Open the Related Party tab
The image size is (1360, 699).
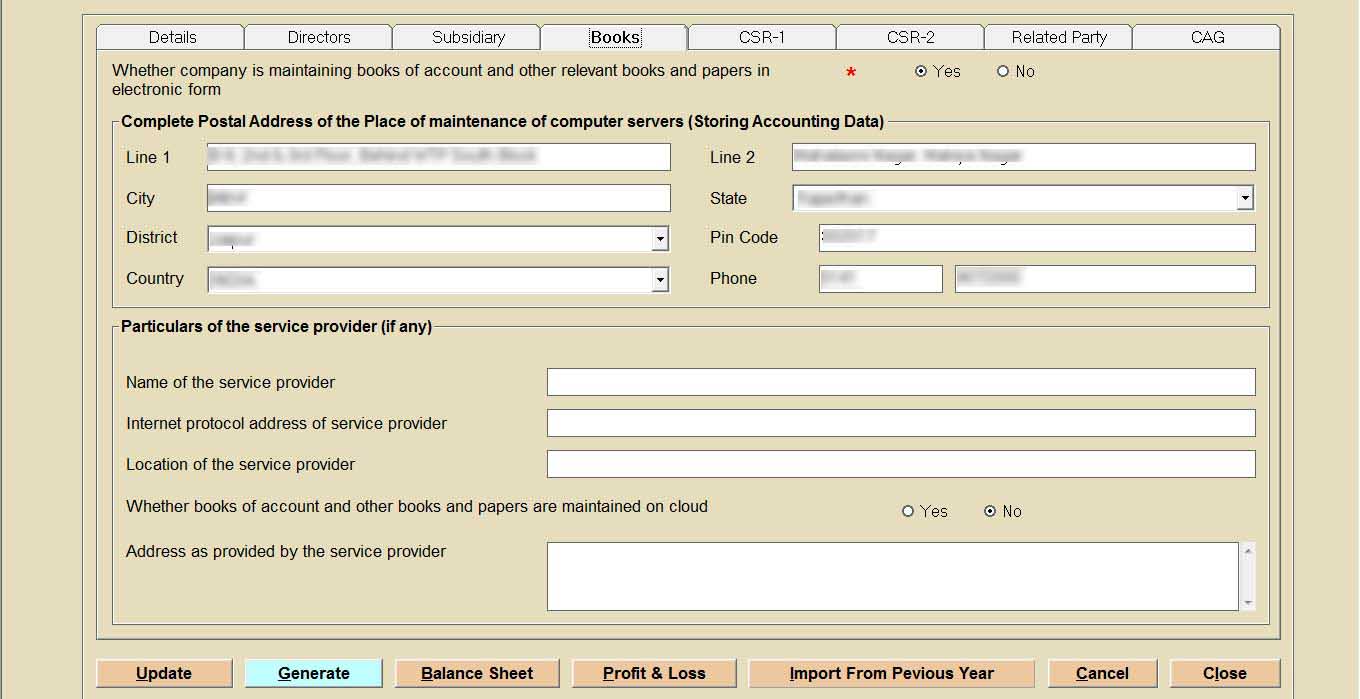(1058, 37)
